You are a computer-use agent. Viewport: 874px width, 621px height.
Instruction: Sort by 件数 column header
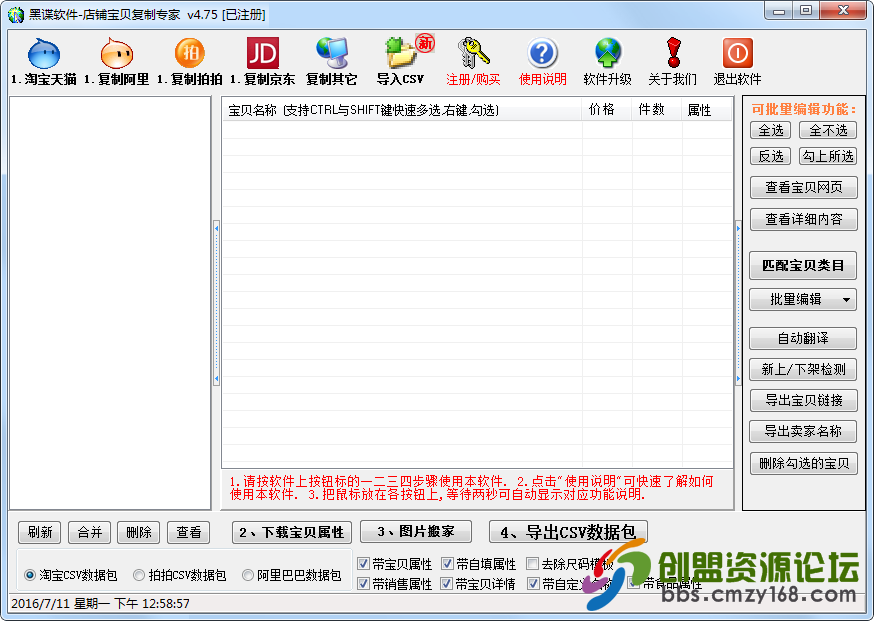click(x=656, y=110)
